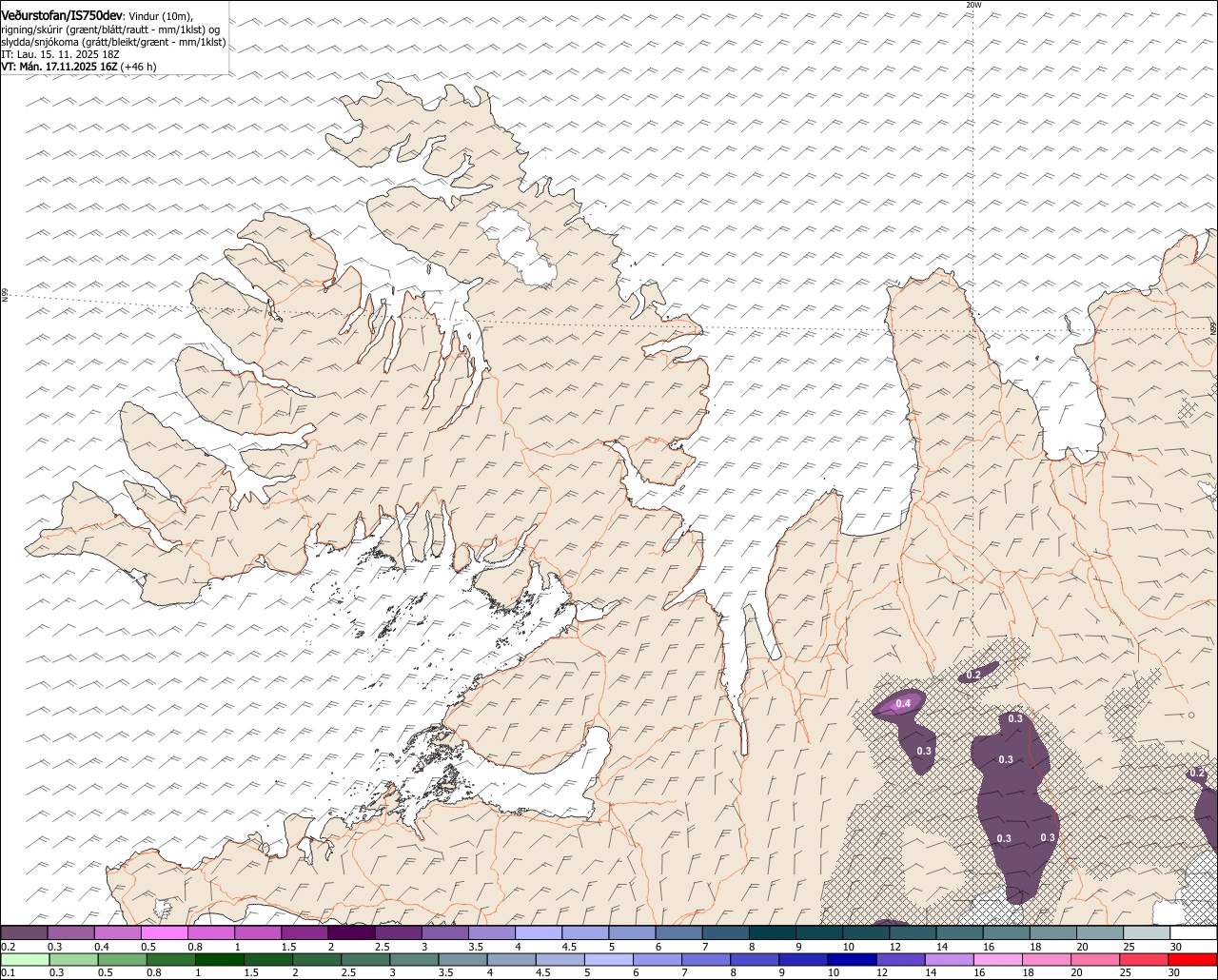Select the bright pink snow legend swatch for 0.5
Image resolution: width=1218 pixels, height=980 pixels.
click(163, 932)
